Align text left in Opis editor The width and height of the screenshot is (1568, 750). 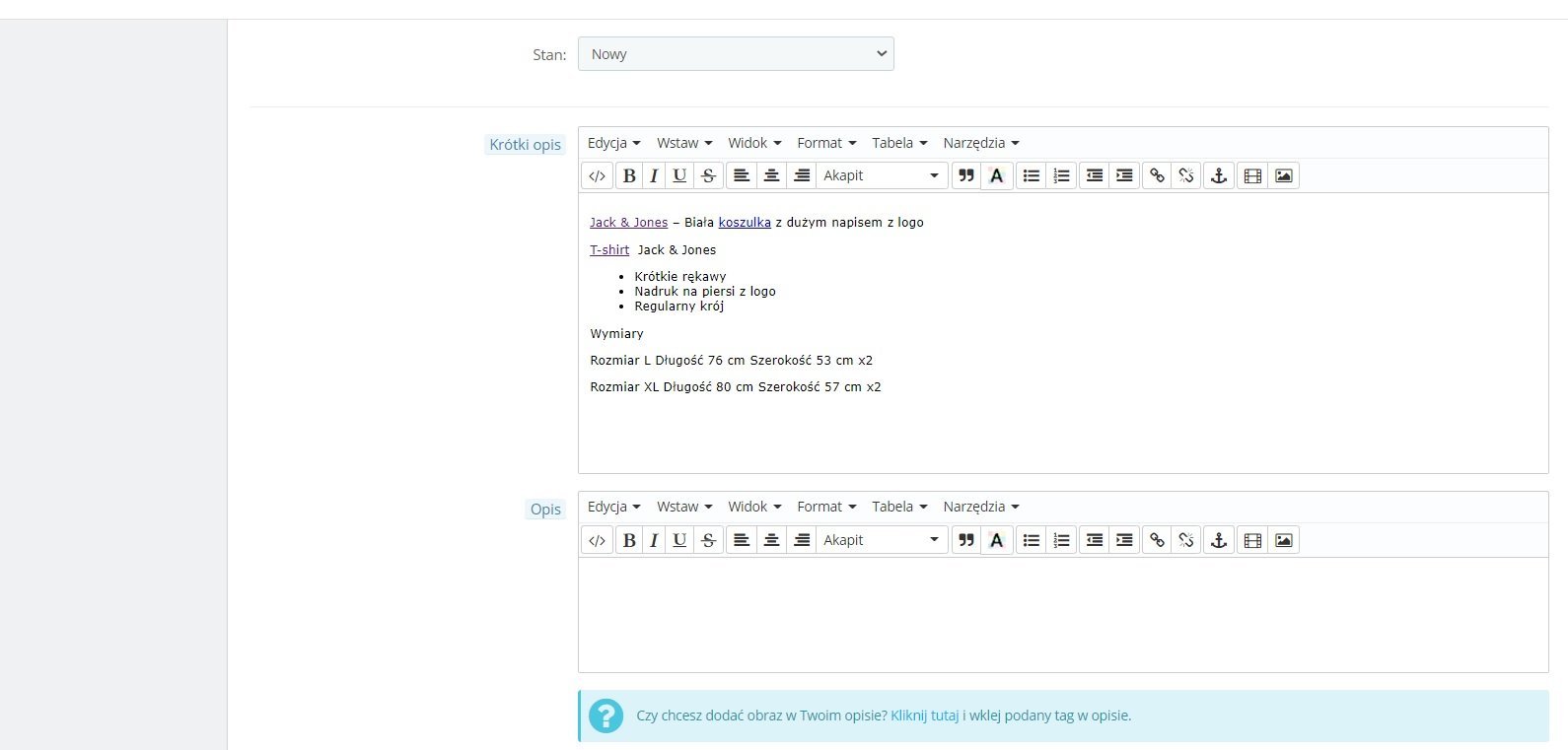tap(742, 540)
